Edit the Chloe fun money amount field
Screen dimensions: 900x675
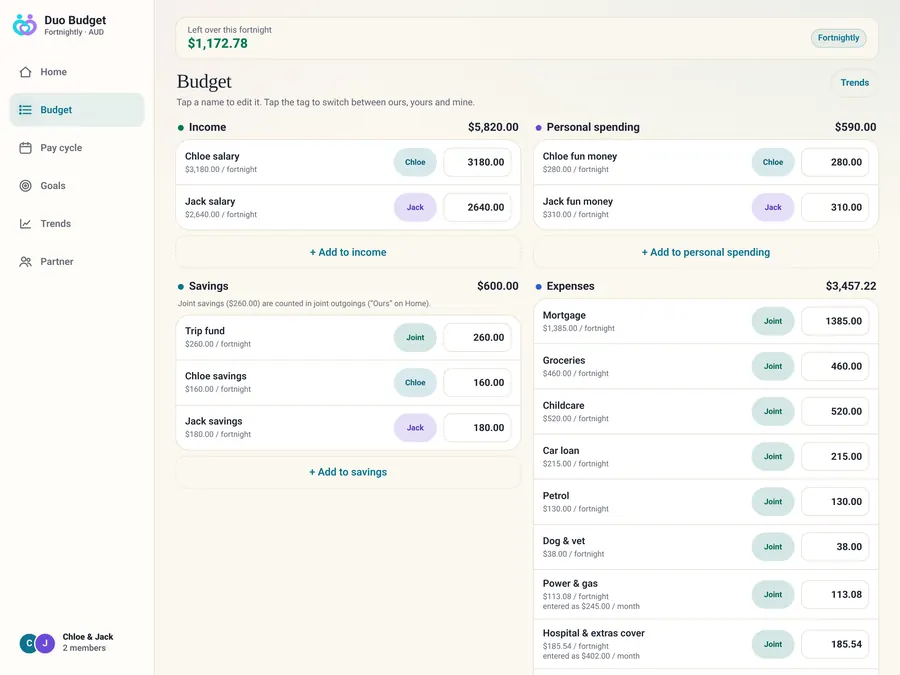[x=835, y=162]
